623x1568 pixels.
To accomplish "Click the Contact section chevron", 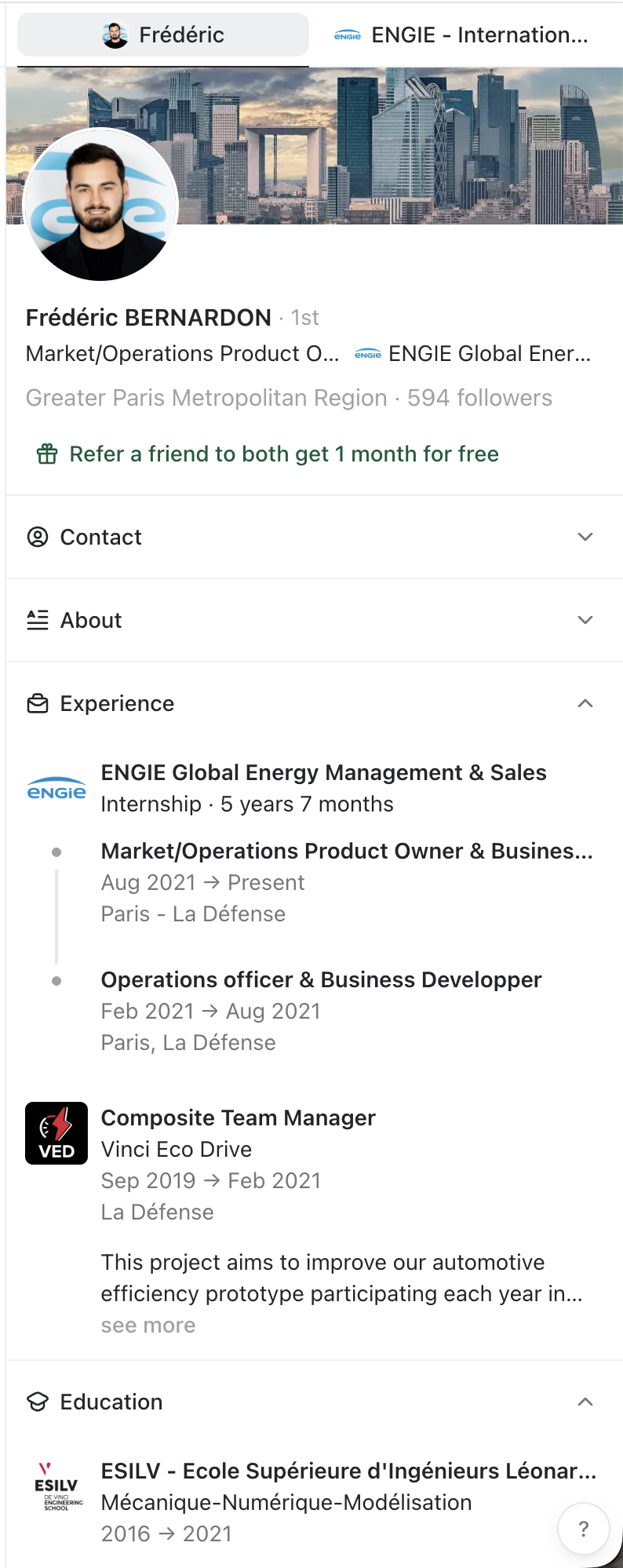I will point(585,537).
